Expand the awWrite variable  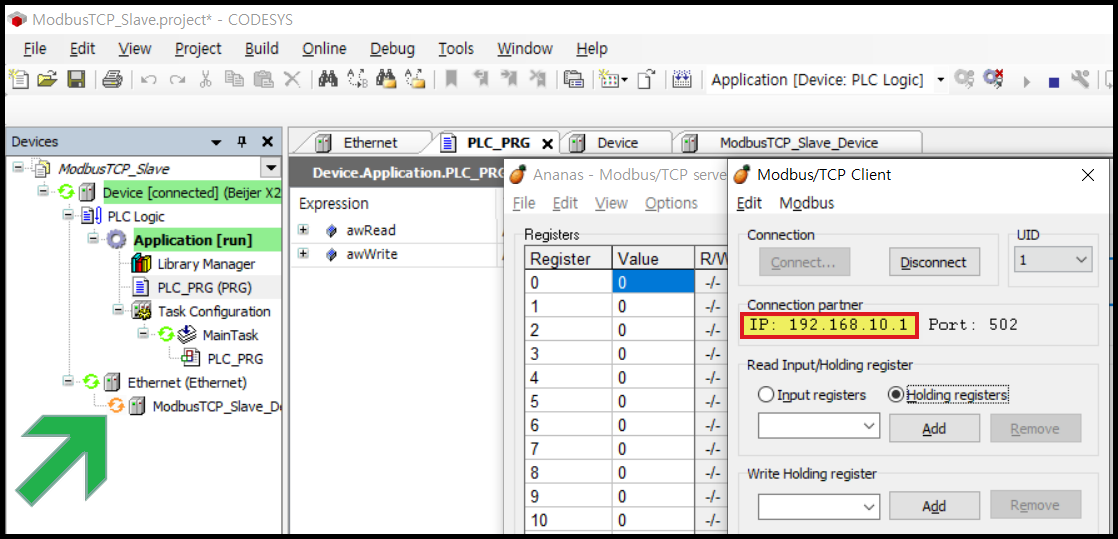[x=303, y=254]
